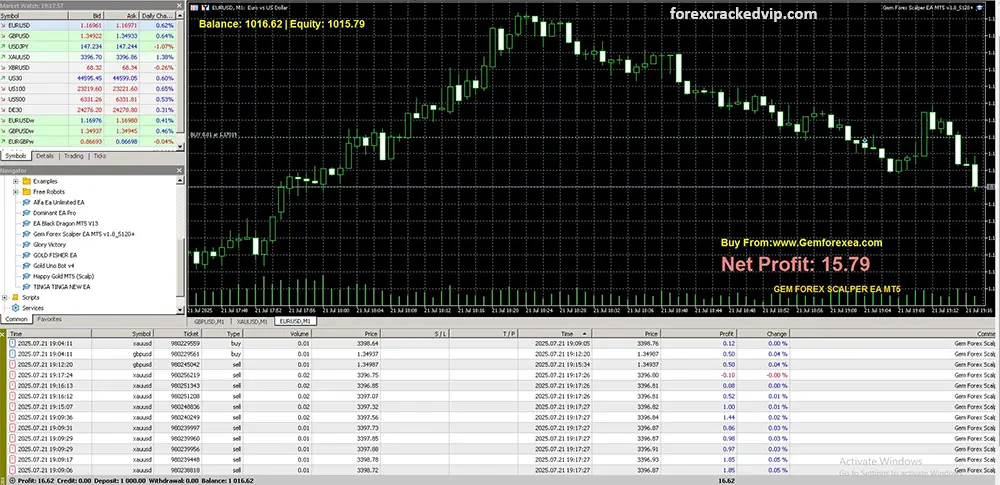This screenshot has height=485, width=1000.
Task: Click the Bid column header in Market Watch
Action: pyautogui.click(x=85, y=15)
